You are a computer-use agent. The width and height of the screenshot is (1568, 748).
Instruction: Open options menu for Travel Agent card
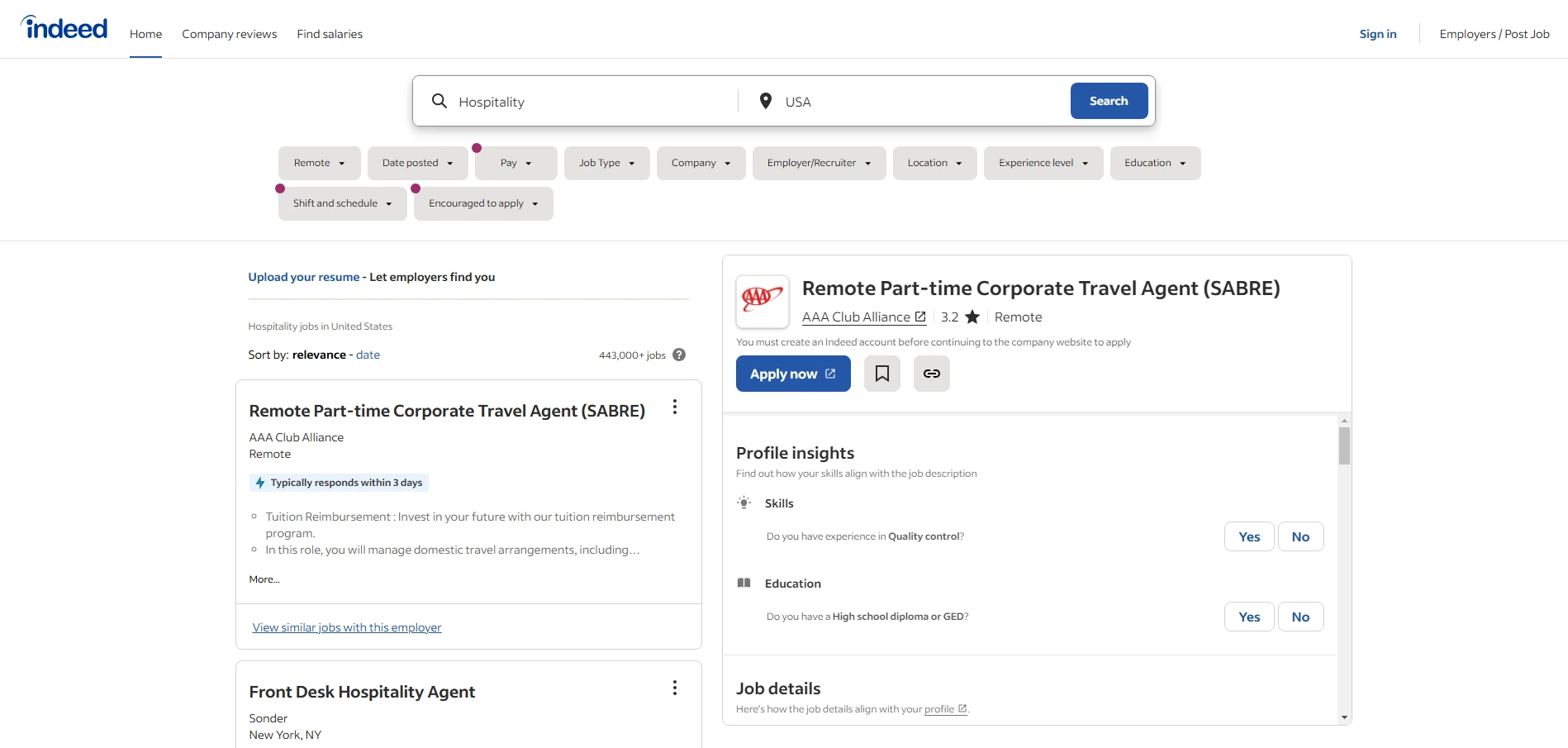[675, 407]
